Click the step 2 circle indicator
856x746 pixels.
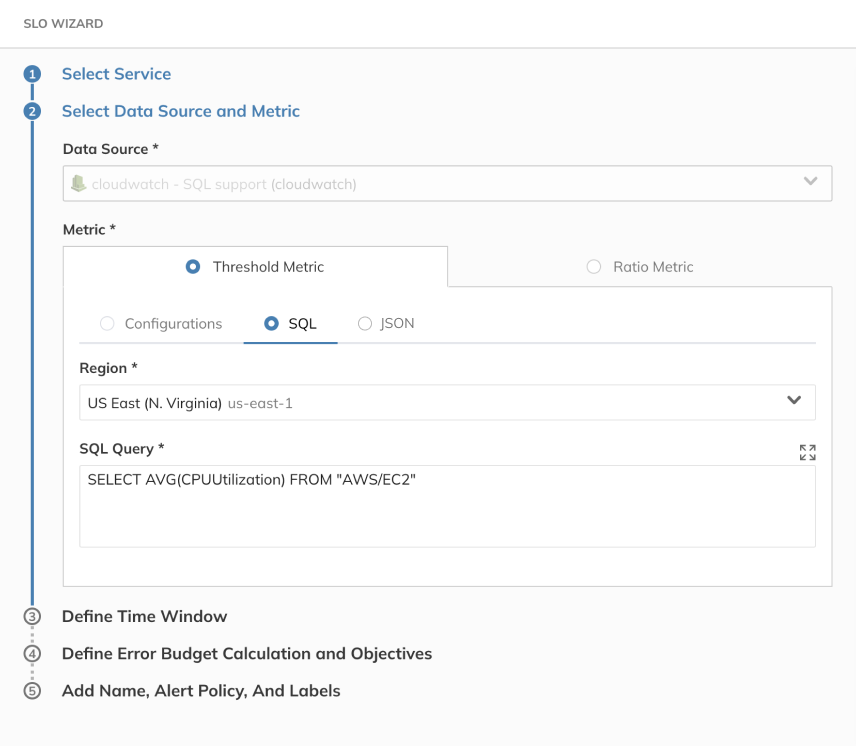[x=33, y=111]
